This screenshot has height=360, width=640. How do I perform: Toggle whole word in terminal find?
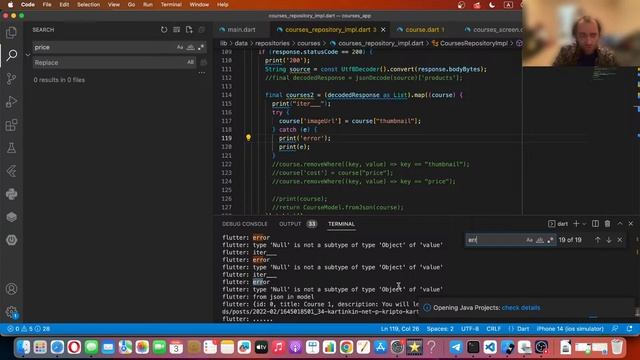coord(540,240)
